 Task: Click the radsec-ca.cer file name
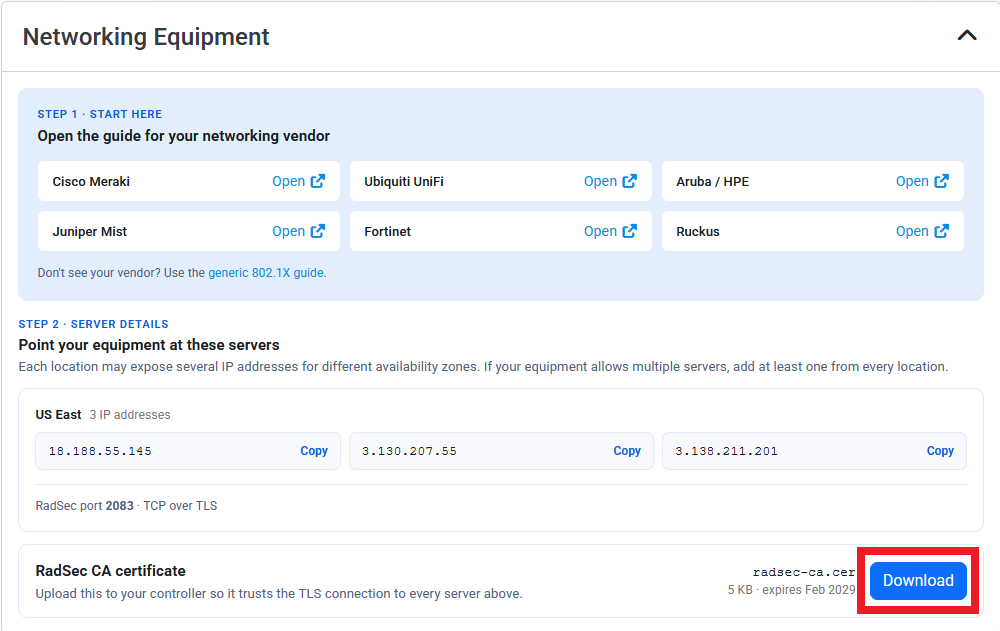coord(804,572)
